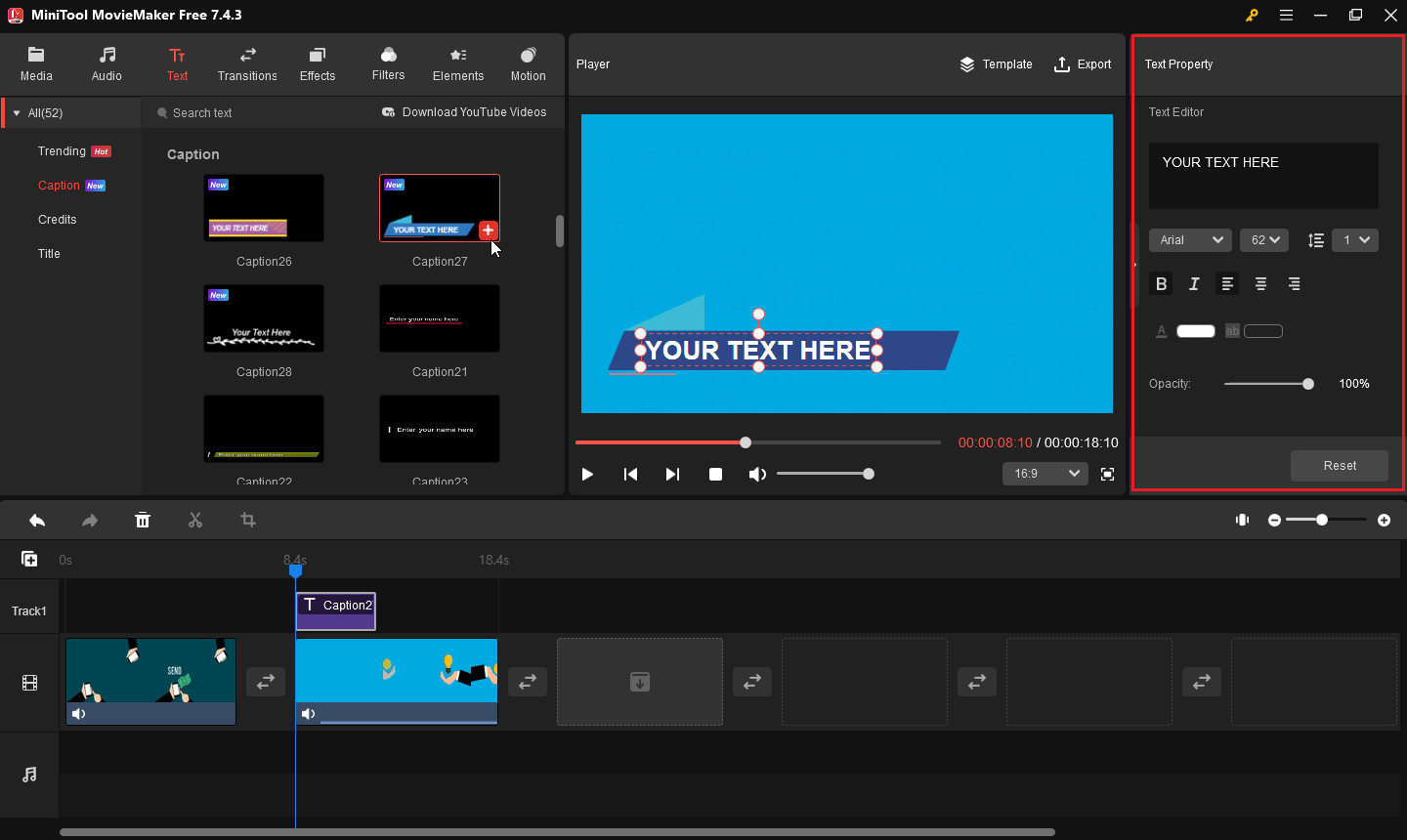Screen dimensions: 1407x840
Task: Select the Title category
Action: [49, 254]
